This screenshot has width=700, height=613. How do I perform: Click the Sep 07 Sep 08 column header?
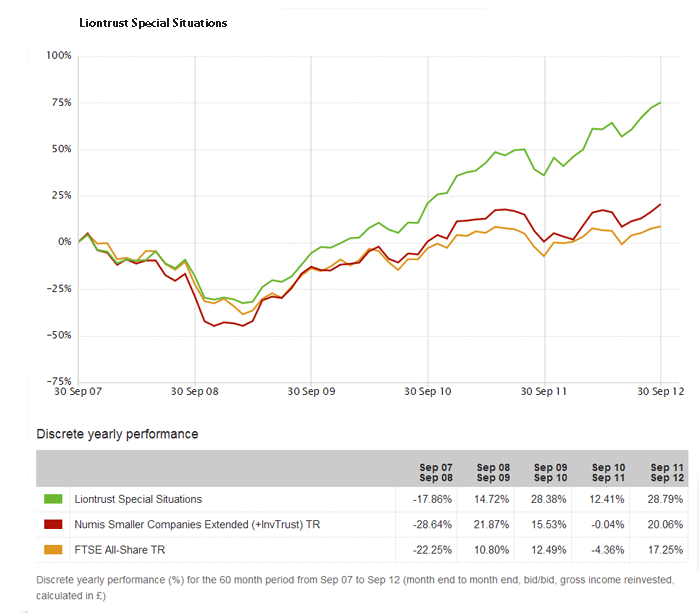pos(436,472)
